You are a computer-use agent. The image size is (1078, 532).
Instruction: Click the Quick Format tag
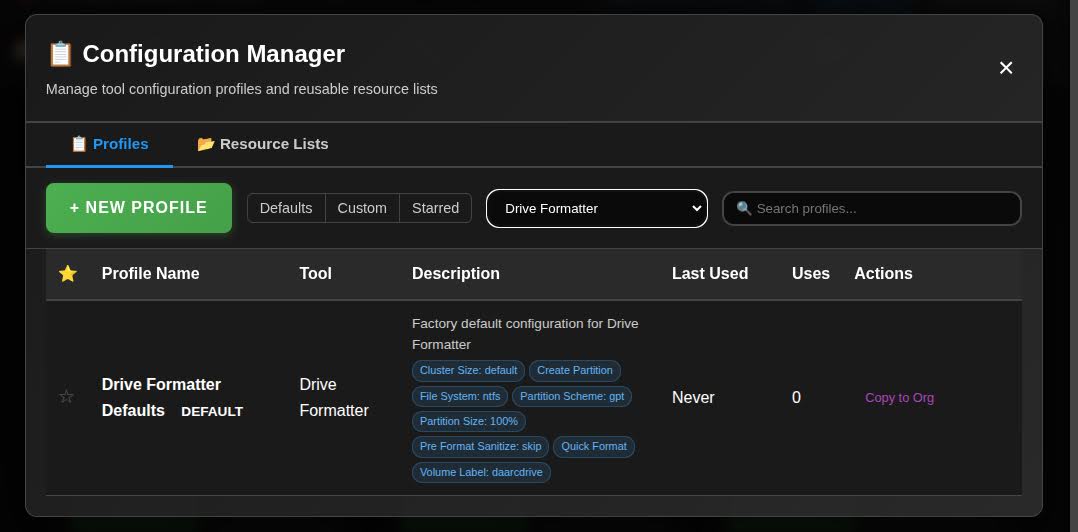[594, 447]
